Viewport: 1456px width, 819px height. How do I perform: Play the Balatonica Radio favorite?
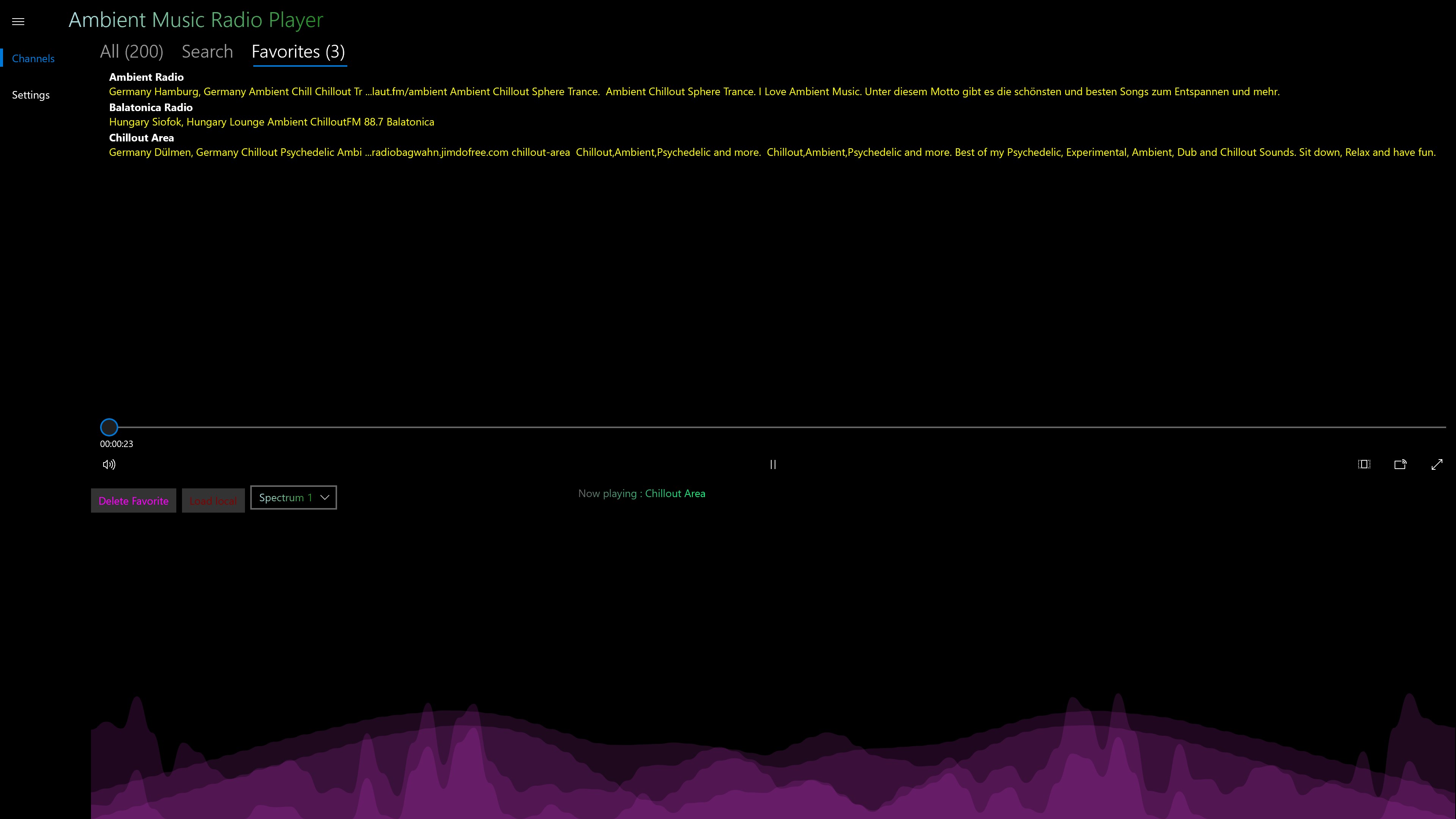tap(151, 108)
